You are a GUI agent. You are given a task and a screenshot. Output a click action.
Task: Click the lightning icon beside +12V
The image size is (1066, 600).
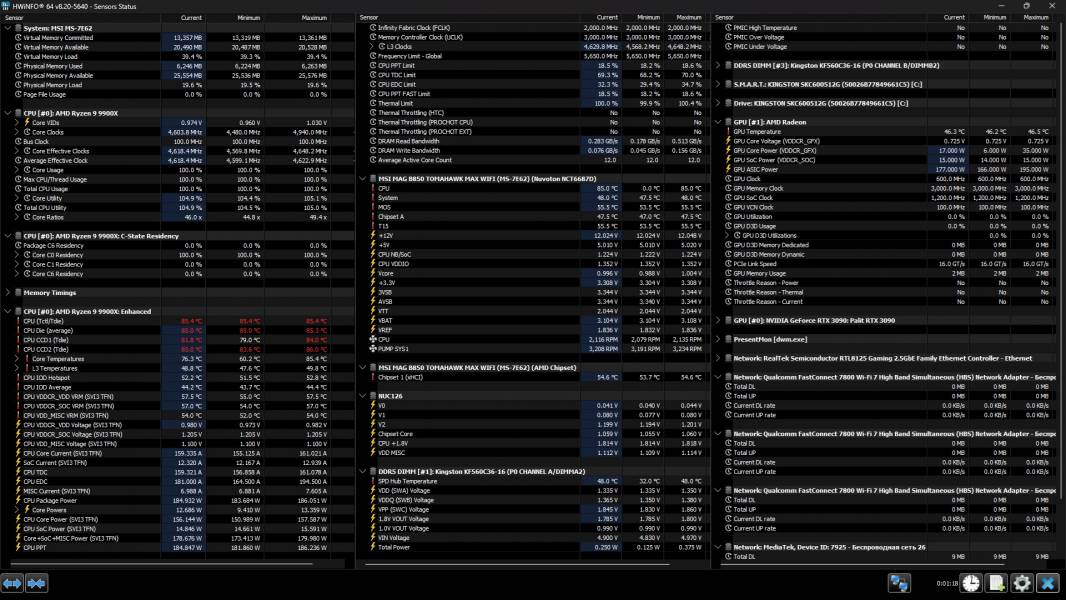click(373, 235)
